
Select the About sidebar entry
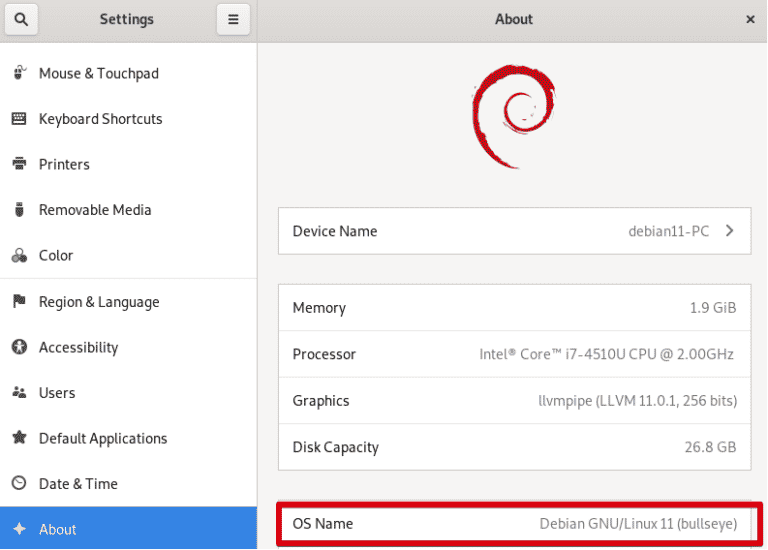point(128,528)
